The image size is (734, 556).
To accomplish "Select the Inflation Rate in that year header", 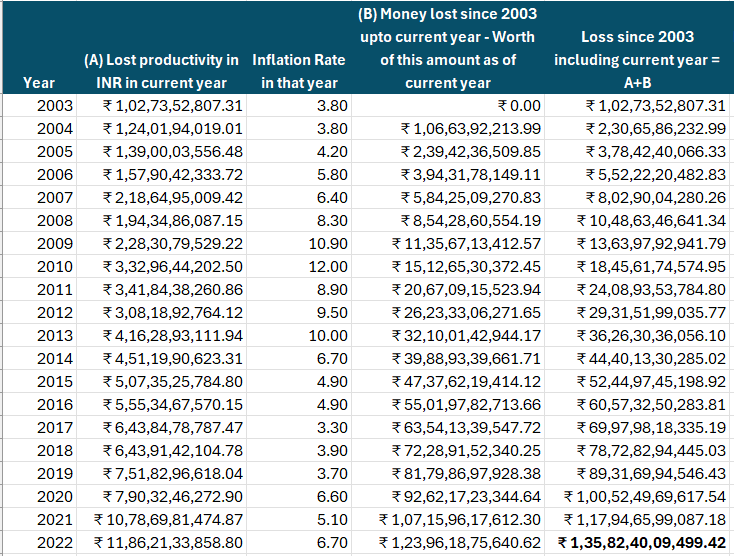I will (x=299, y=47).
